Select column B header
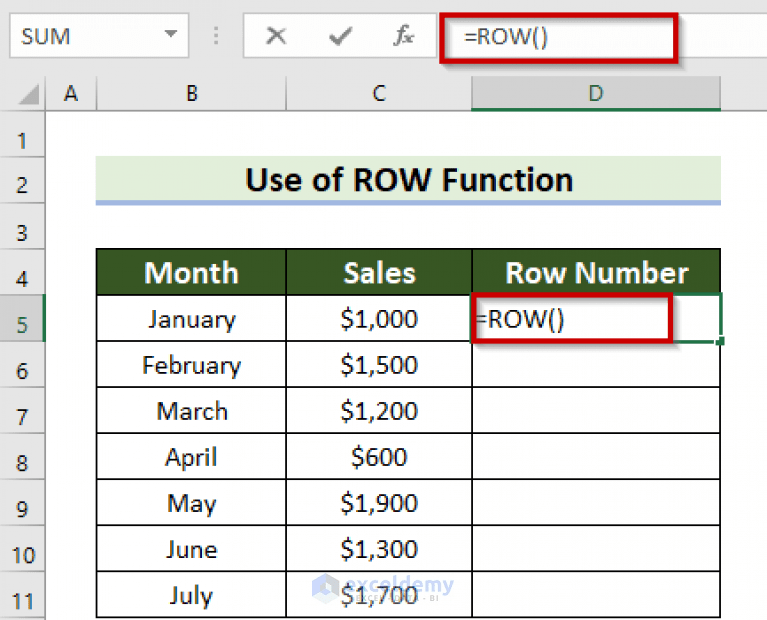This screenshot has width=767, height=620. (191, 93)
